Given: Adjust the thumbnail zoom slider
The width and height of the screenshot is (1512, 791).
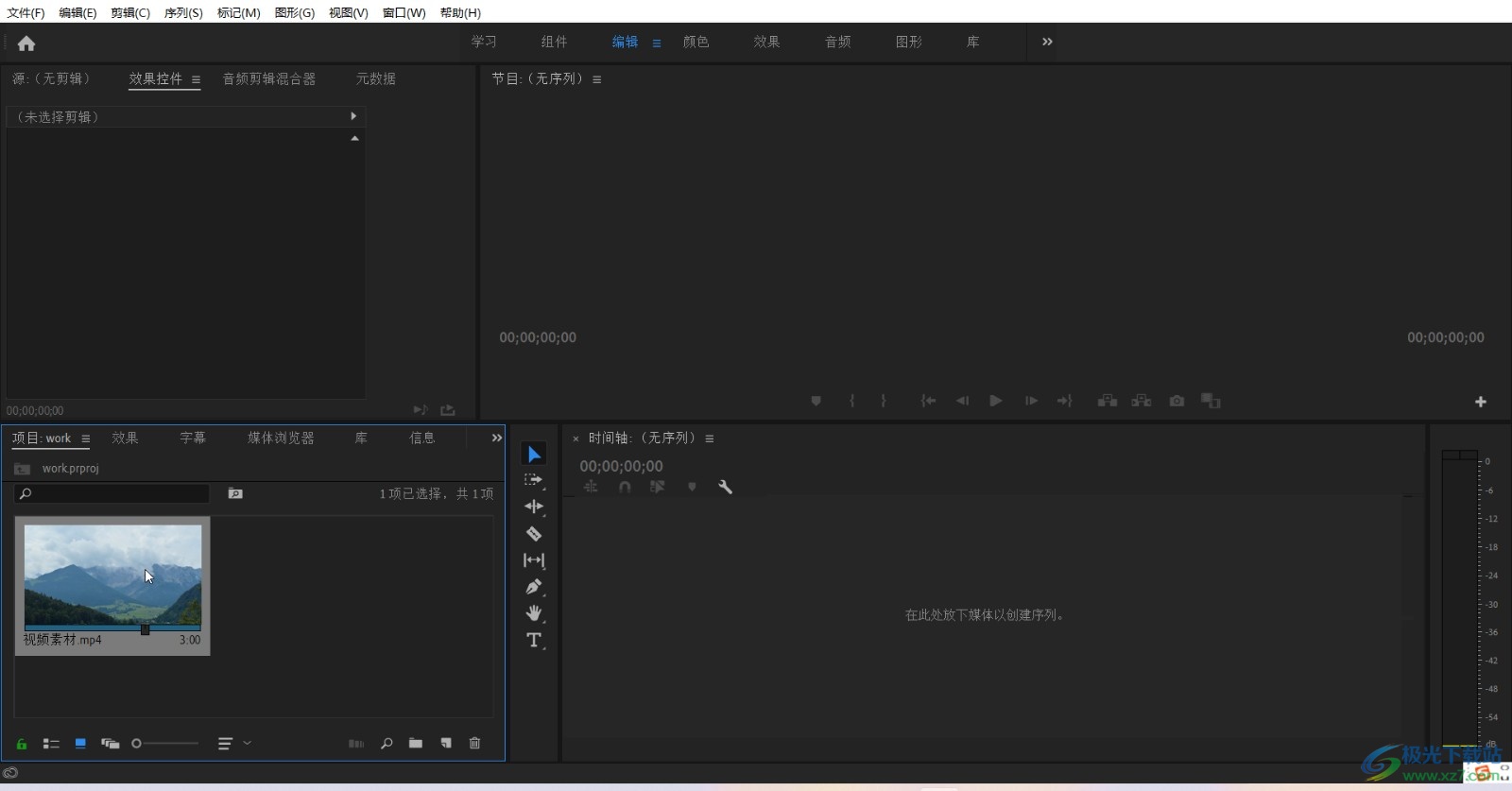Looking at the screenshot, I should (x=165, y=744).
